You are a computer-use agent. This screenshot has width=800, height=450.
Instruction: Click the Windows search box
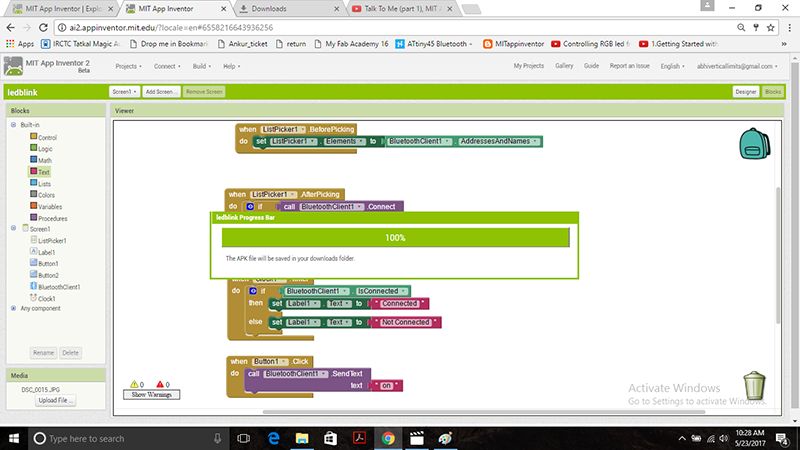128,438
